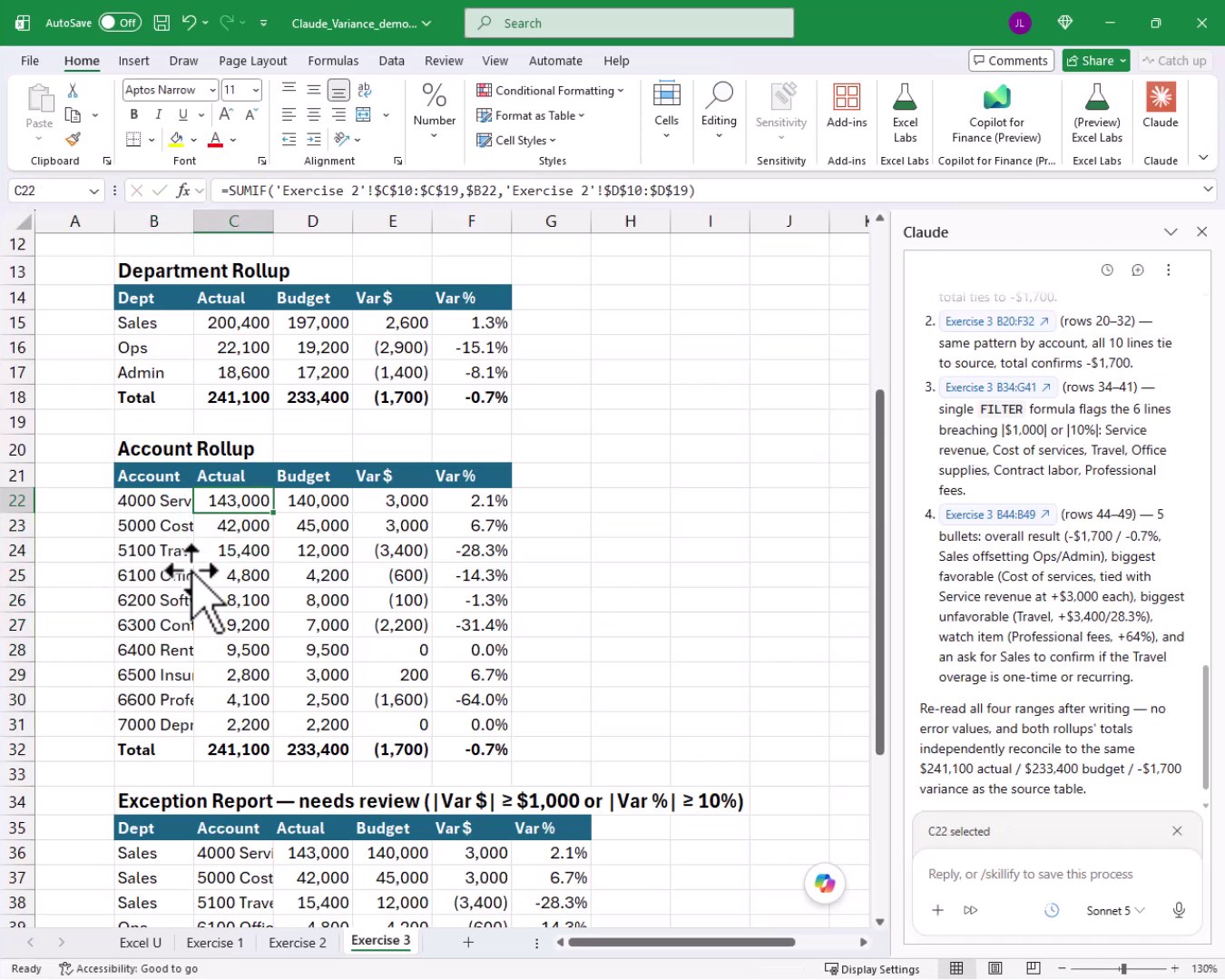
Task: Click the Increase Indent icon
Action: (314, 140)
